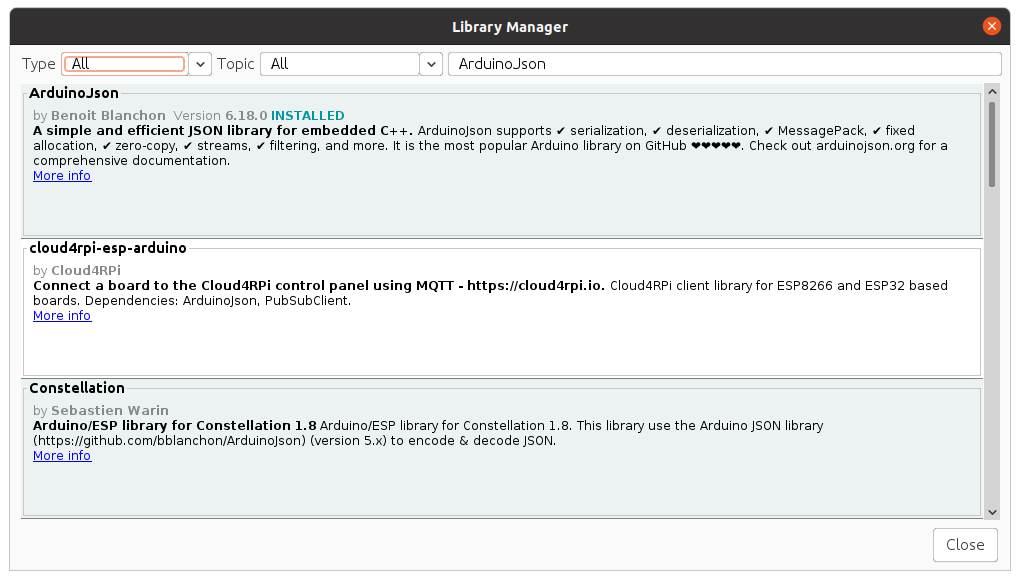Click scrollbar down arrow
The image size is (1020, 580).
(992, 512)
